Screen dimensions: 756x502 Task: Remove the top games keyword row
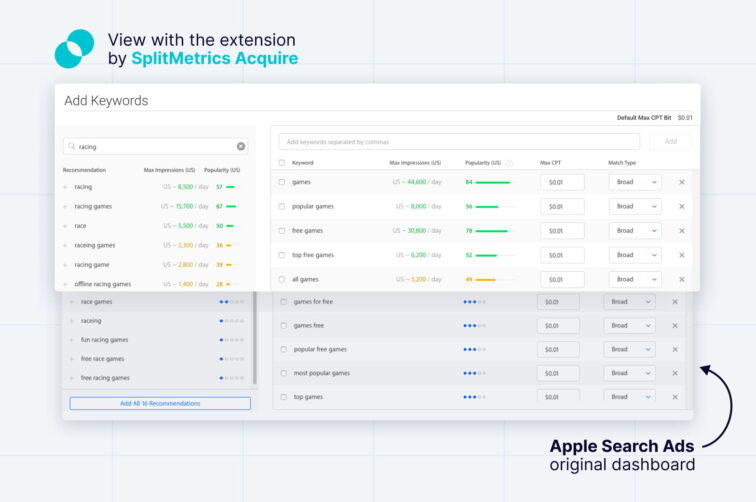tap(675, 397)
